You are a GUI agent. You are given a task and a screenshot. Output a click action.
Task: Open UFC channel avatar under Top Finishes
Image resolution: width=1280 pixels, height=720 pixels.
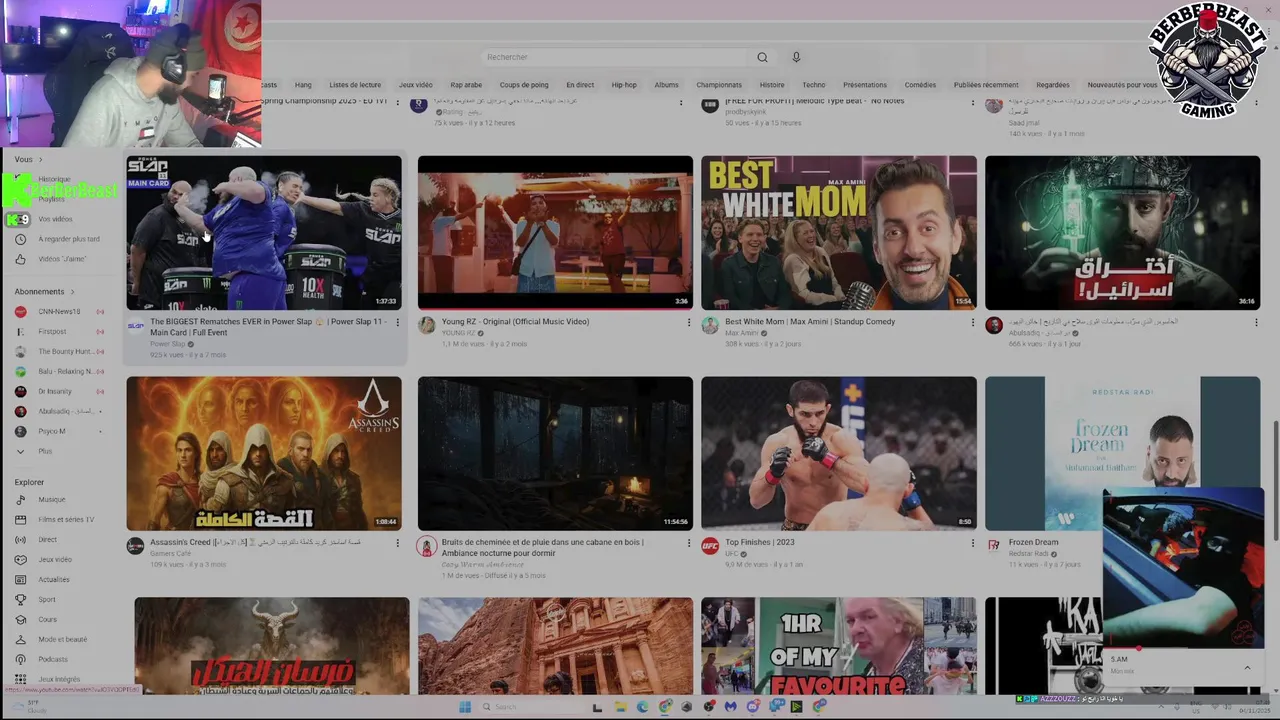pos(710,546)
